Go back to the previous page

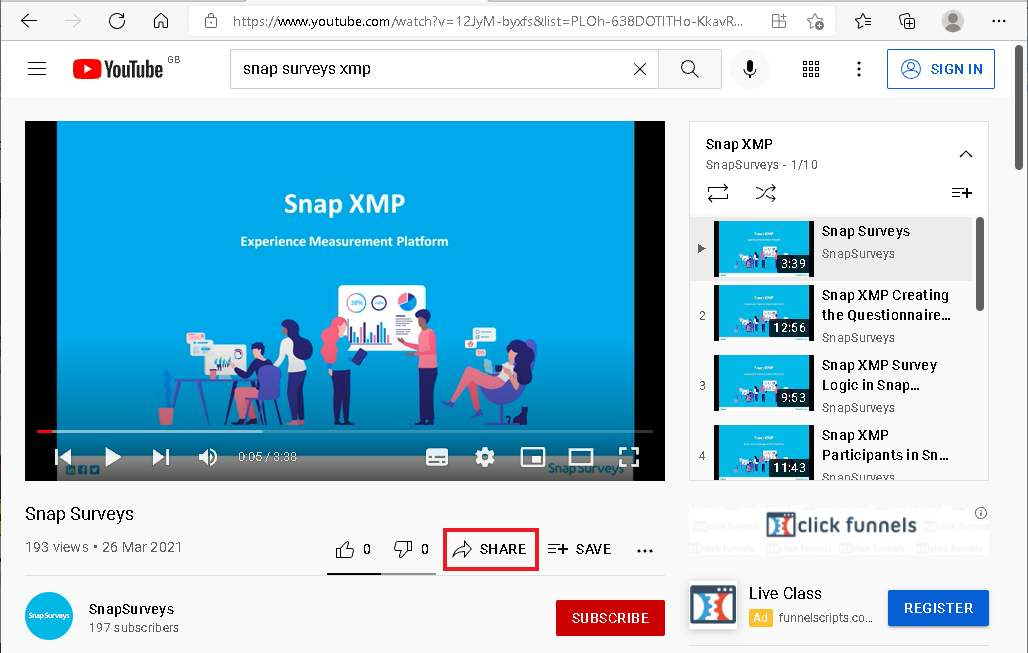pos(29,21)
